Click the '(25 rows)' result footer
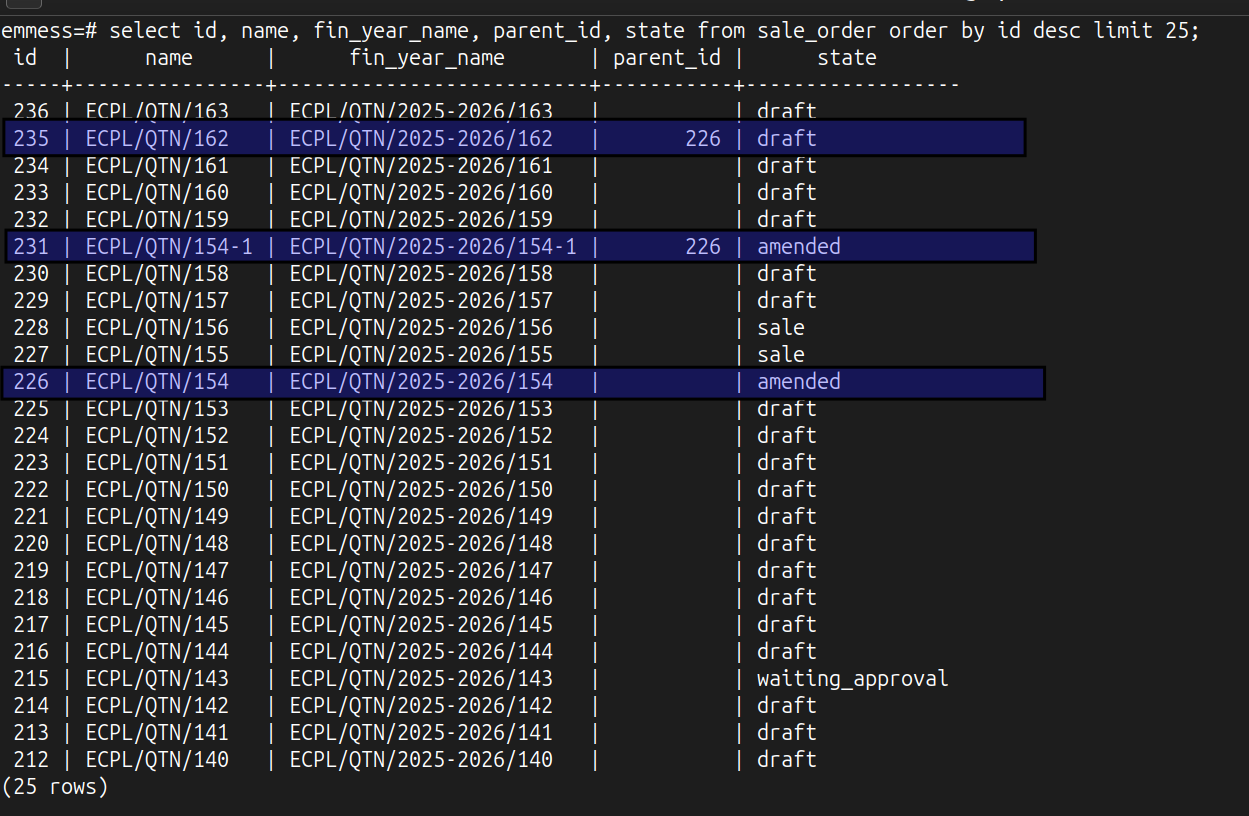The image size is (1249, 816). pos(55,787)
